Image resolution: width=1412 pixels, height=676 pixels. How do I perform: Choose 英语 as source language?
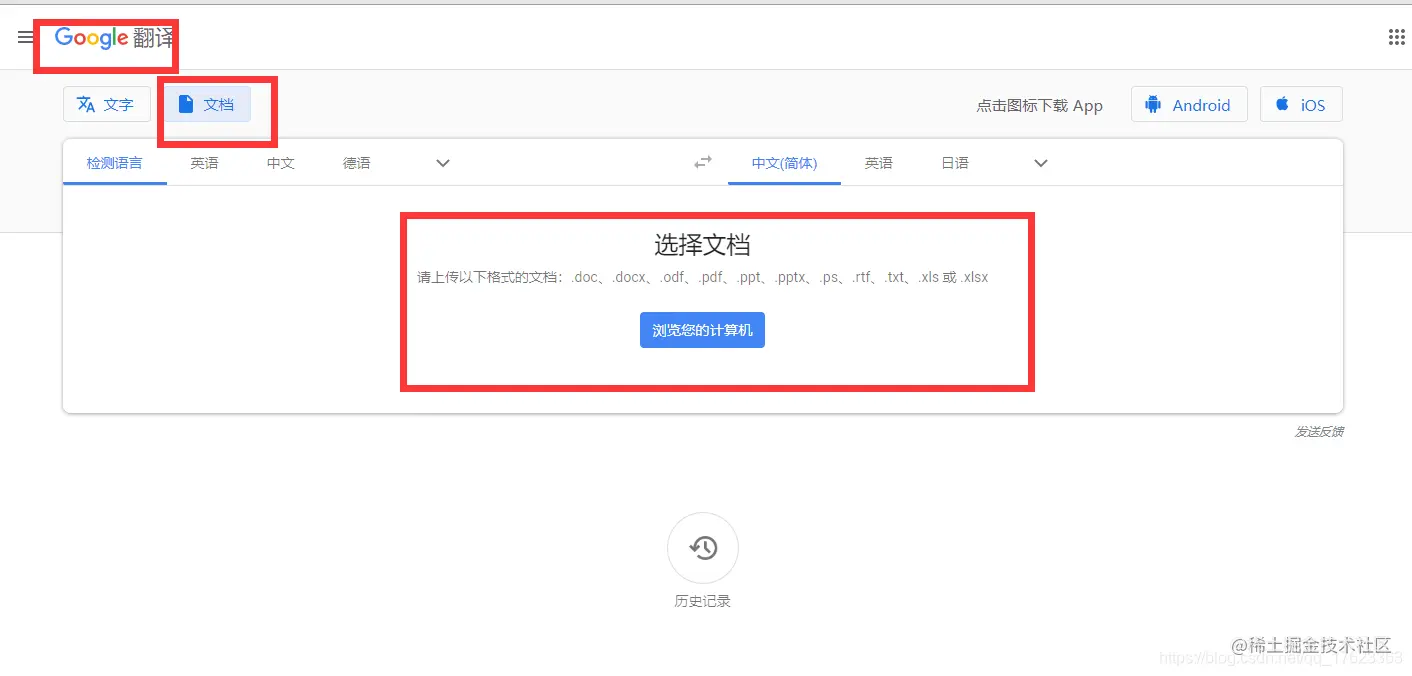[x=205, y=163]
